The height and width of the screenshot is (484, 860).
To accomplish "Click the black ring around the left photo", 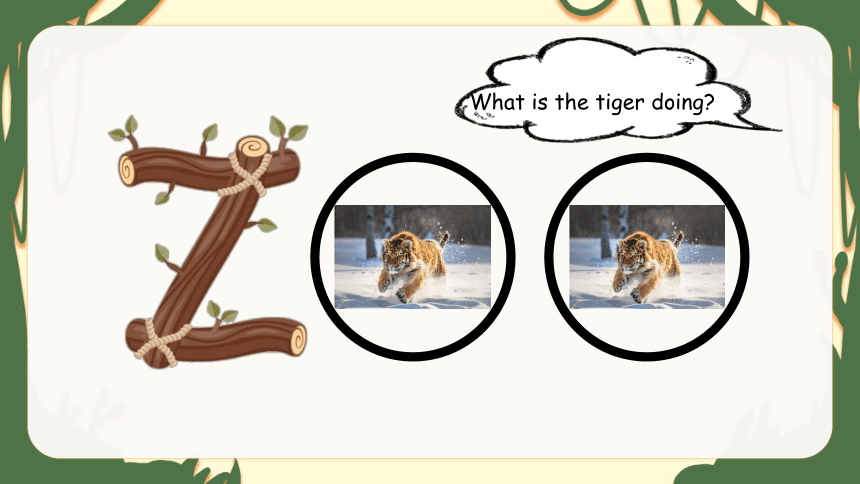I will [412, 160].
